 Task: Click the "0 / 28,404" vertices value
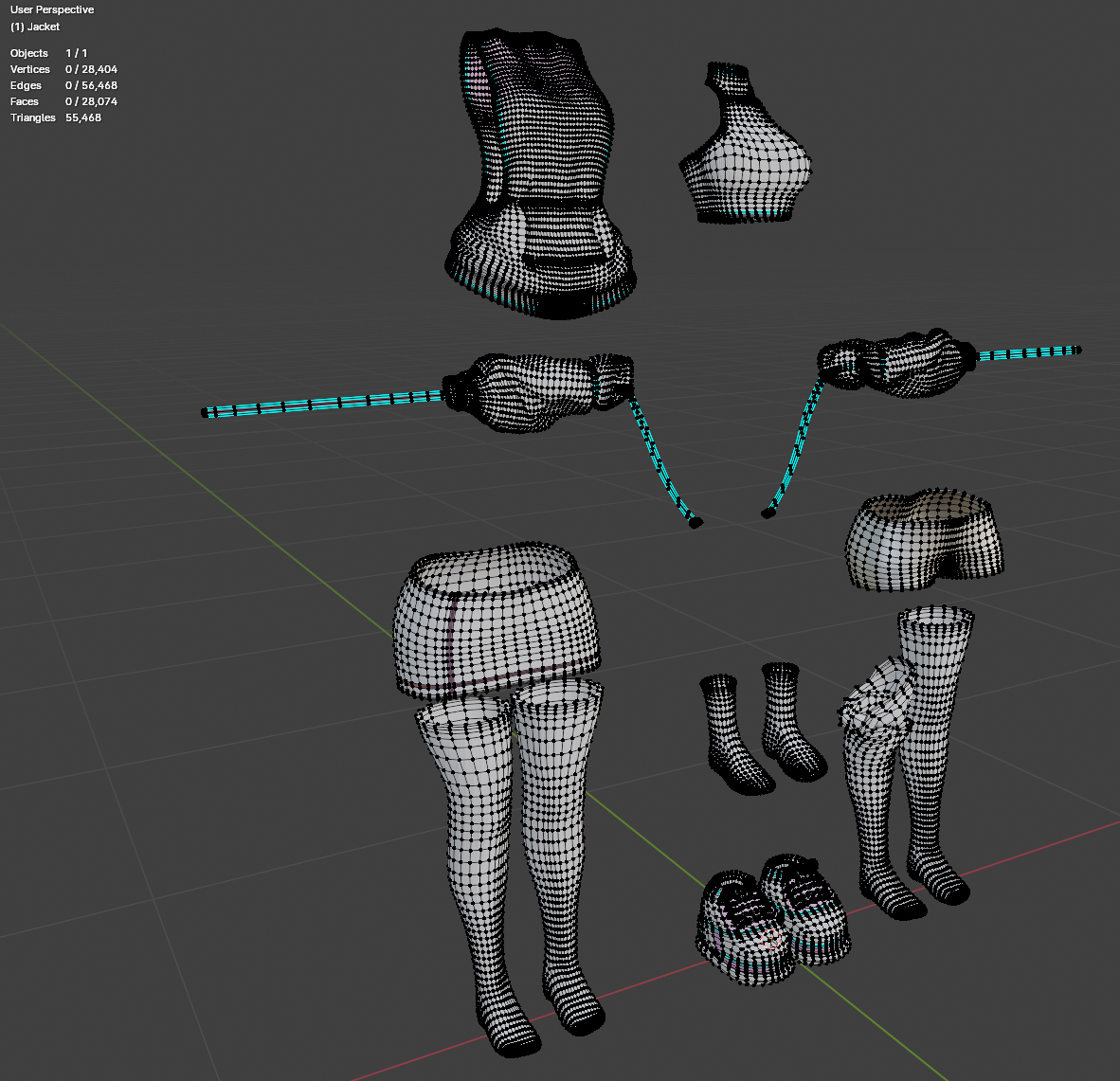pos(91,69)
